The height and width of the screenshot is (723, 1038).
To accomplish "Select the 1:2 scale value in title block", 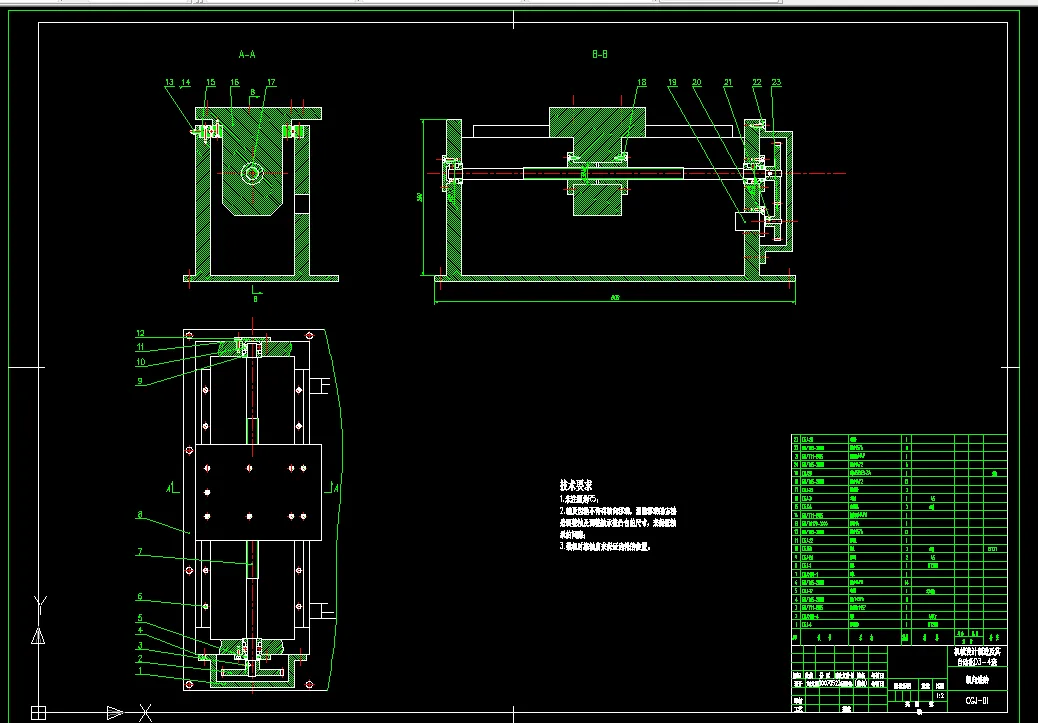I will pyautogui.click(x=940, y=696).
